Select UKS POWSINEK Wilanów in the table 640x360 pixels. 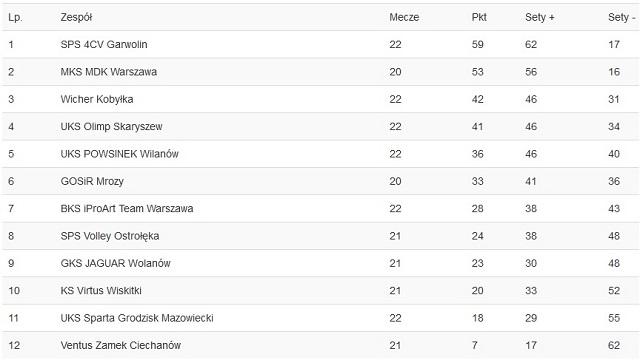pyautogui.click(x=120, y=154)
